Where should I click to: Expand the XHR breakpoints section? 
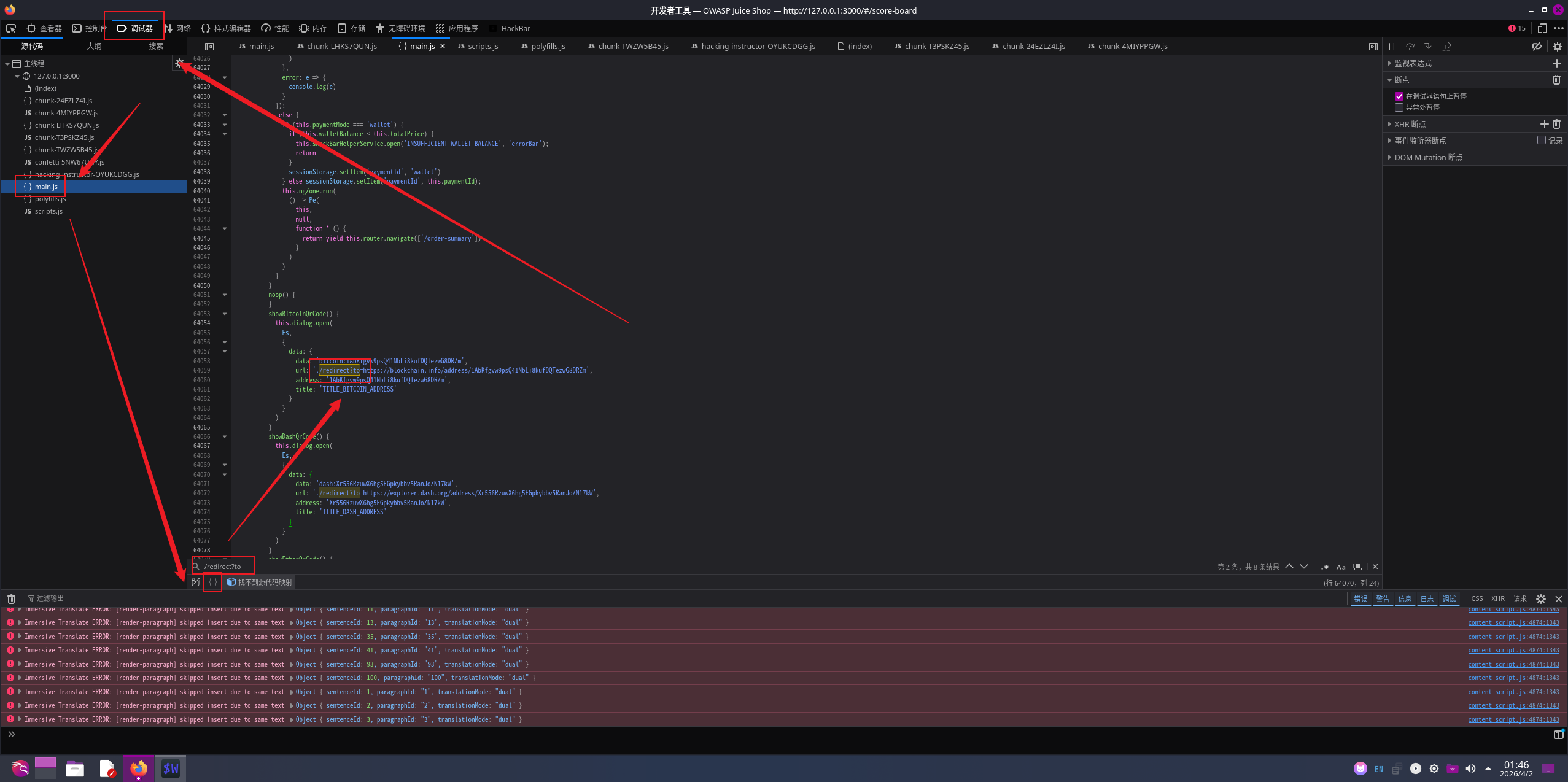[1389, 124]
